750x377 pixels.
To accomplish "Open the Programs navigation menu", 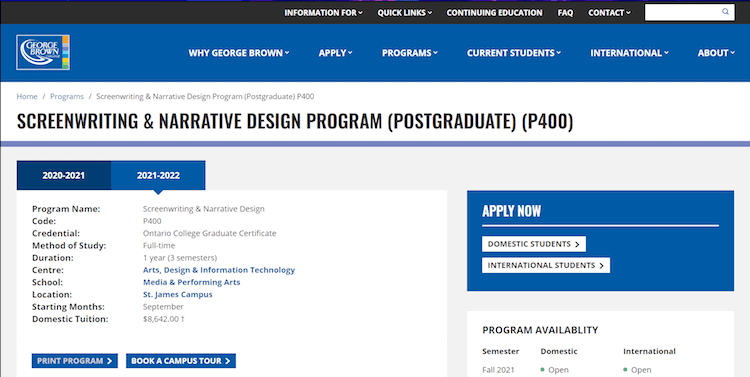I will pos(409,53).
